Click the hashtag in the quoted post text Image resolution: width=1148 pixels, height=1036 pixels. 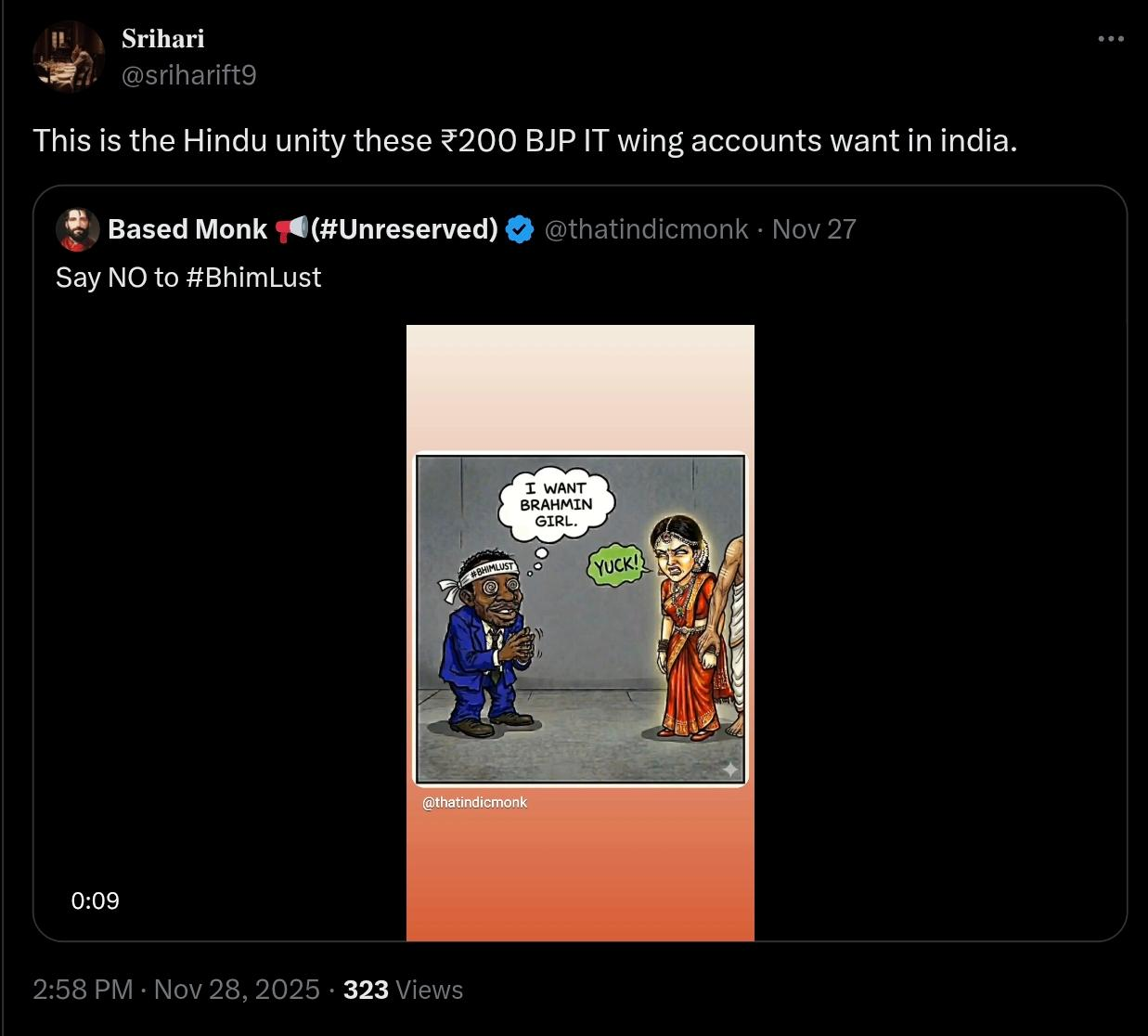253,278
